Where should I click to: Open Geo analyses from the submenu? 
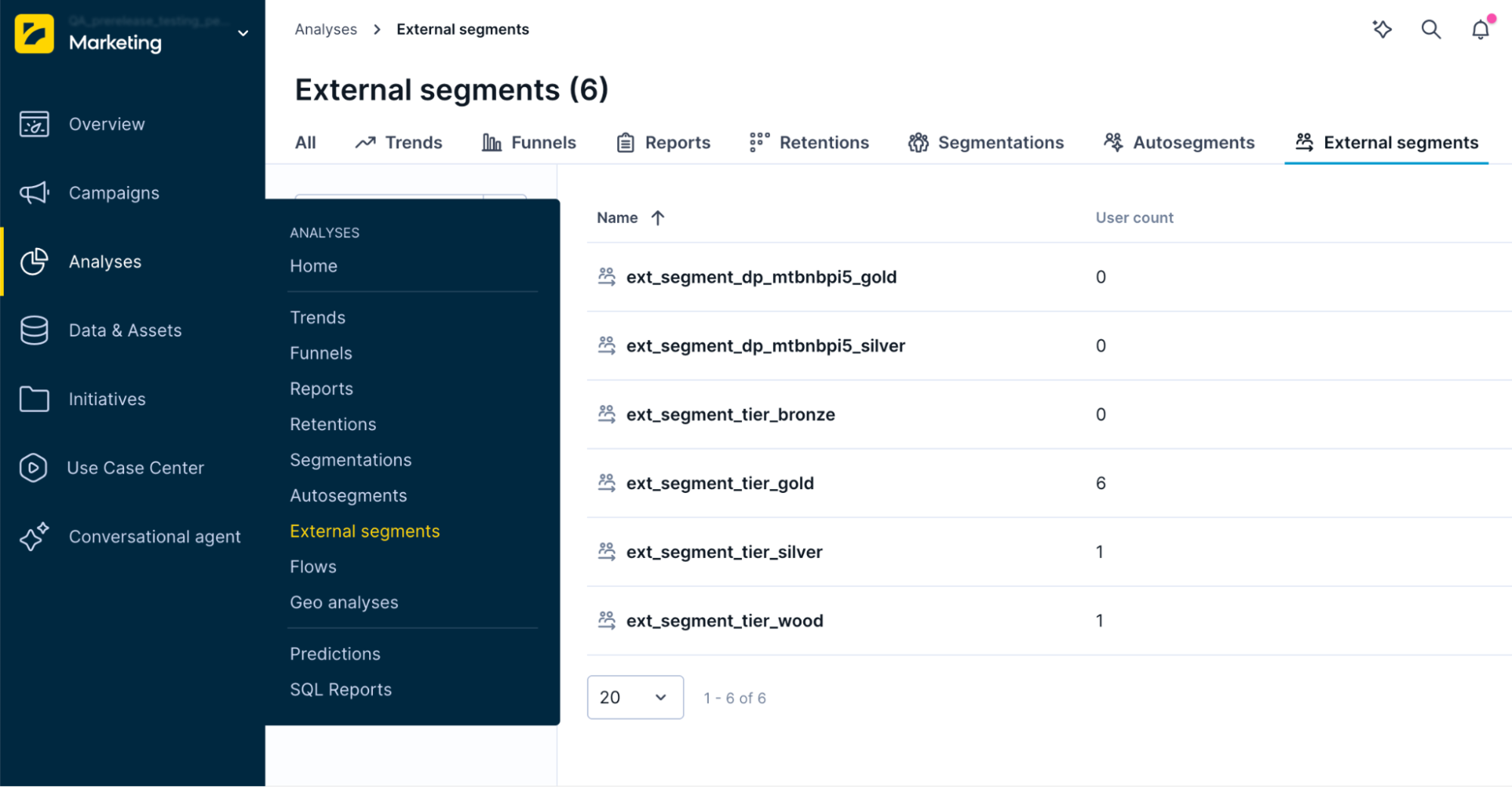coord(344,603)
